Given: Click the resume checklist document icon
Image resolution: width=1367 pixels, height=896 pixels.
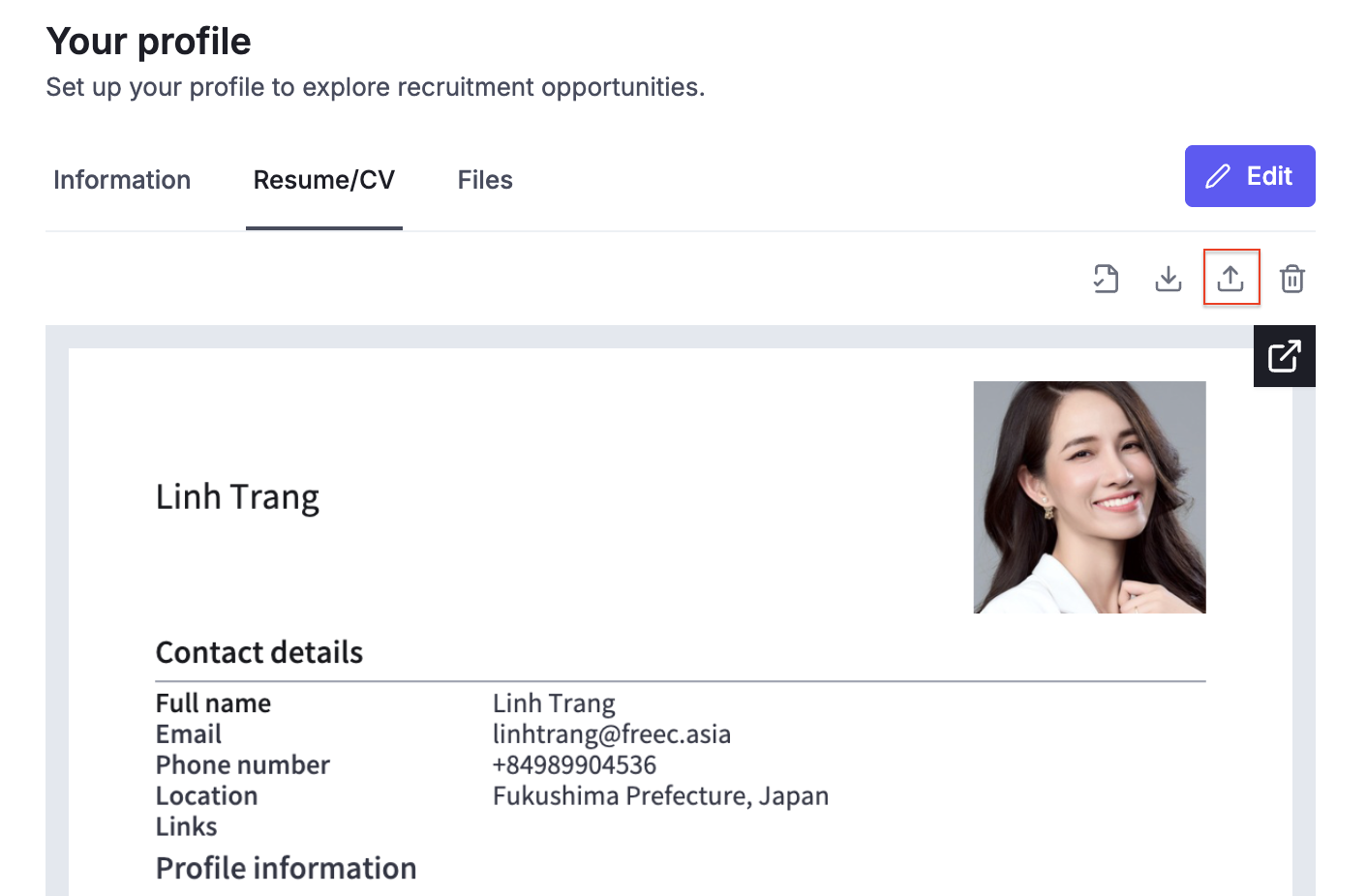Looking at the screenshot, I should point(1106,279).
